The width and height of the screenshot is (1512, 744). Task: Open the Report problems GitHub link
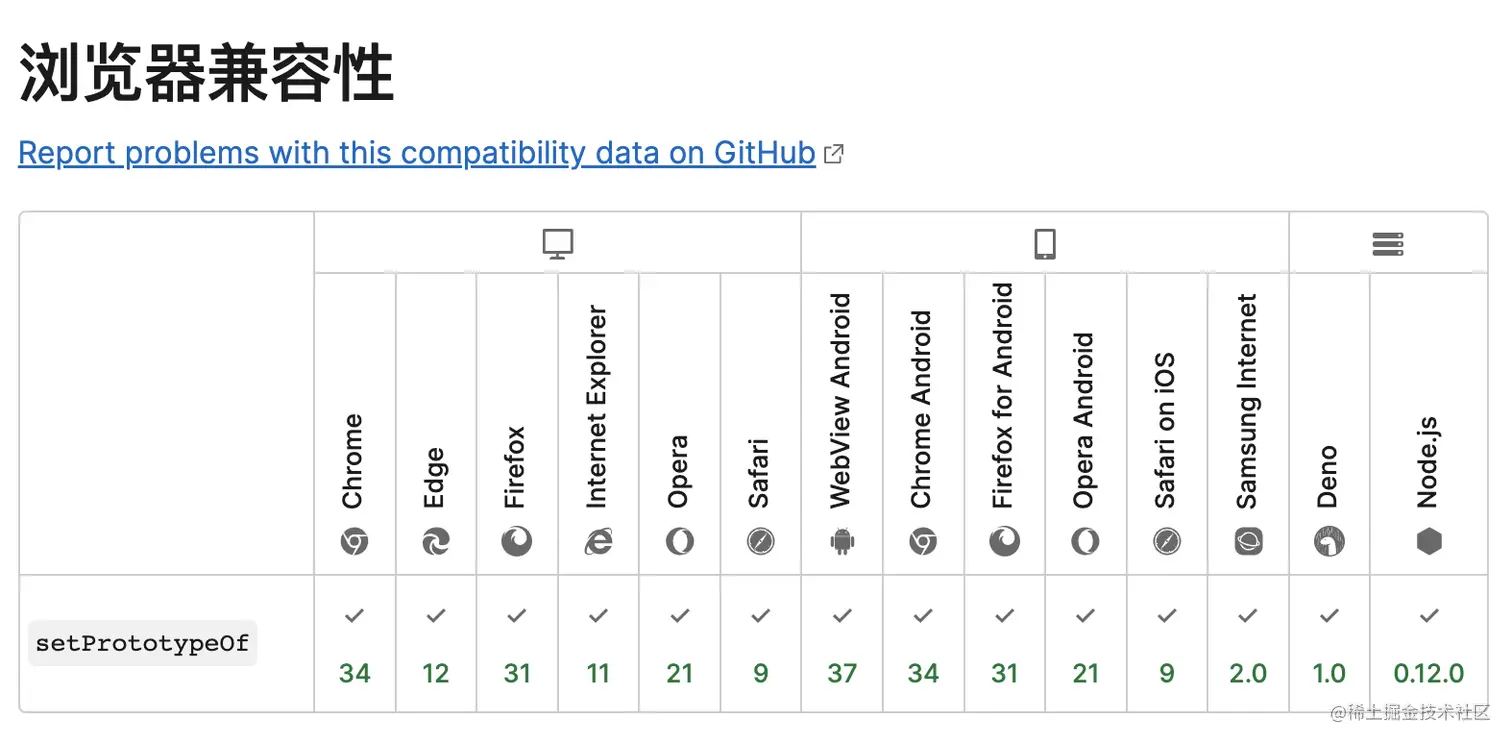click(x=417, y=153)
